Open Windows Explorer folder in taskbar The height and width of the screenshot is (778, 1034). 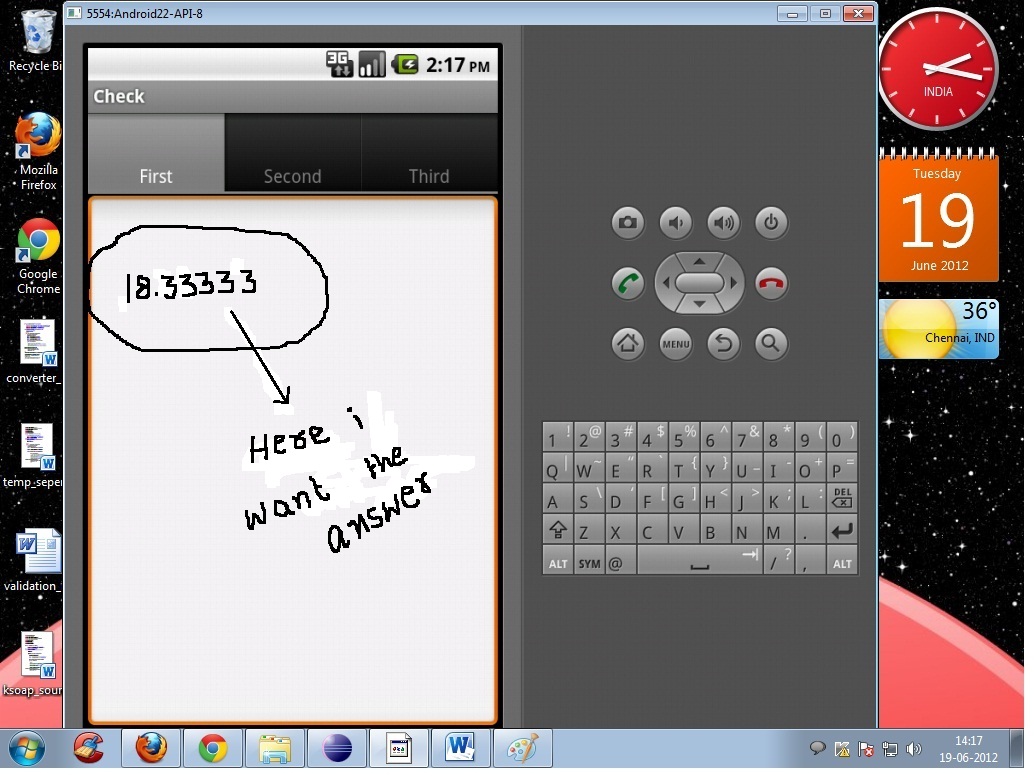(275, 748)
